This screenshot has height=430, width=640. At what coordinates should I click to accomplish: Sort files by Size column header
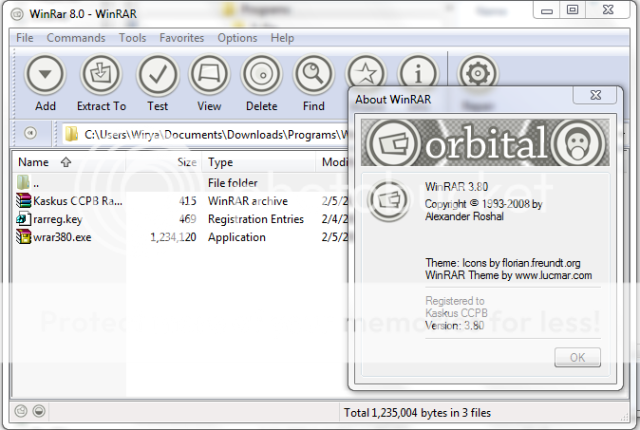coord(163,162)
